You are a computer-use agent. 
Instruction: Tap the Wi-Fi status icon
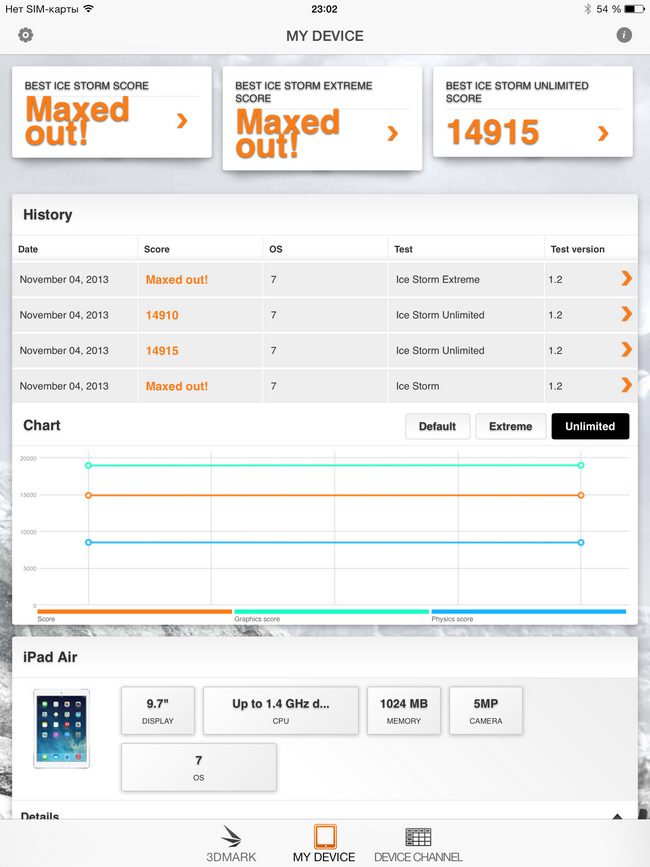point(89,9)
